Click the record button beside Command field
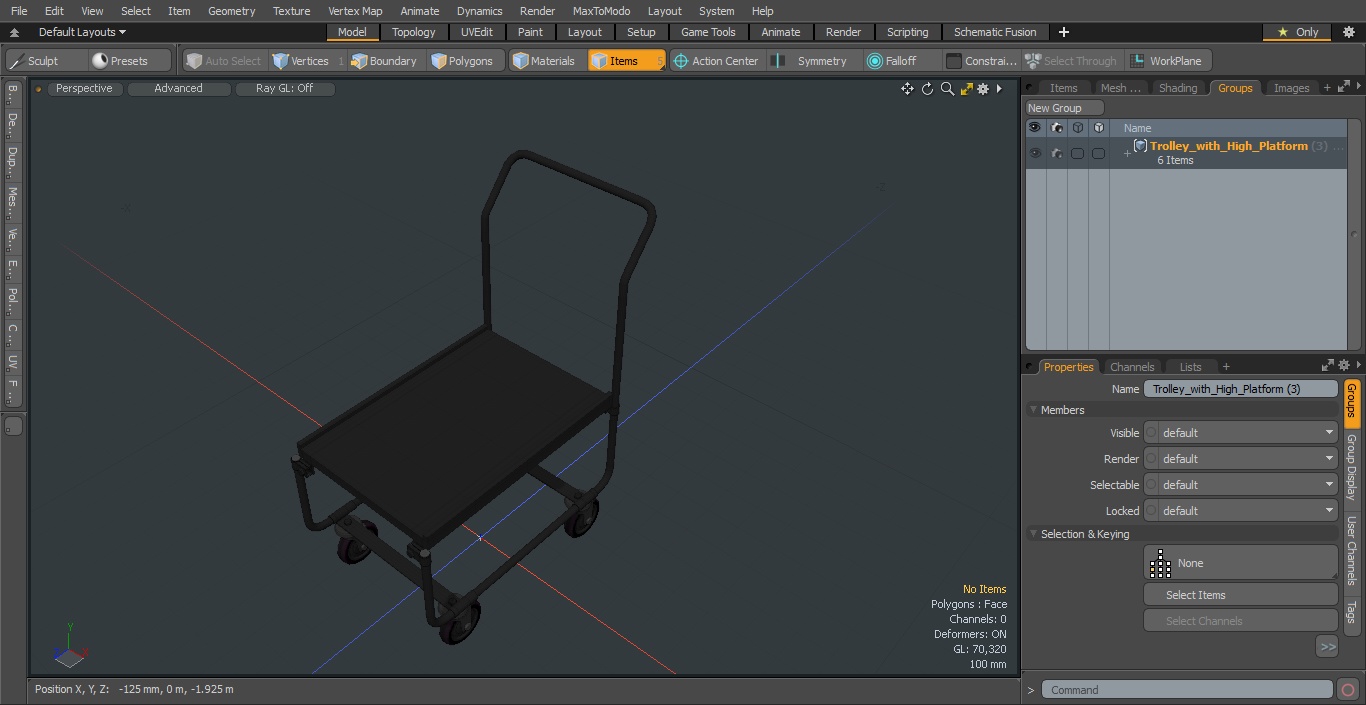 coord(1347,690)
